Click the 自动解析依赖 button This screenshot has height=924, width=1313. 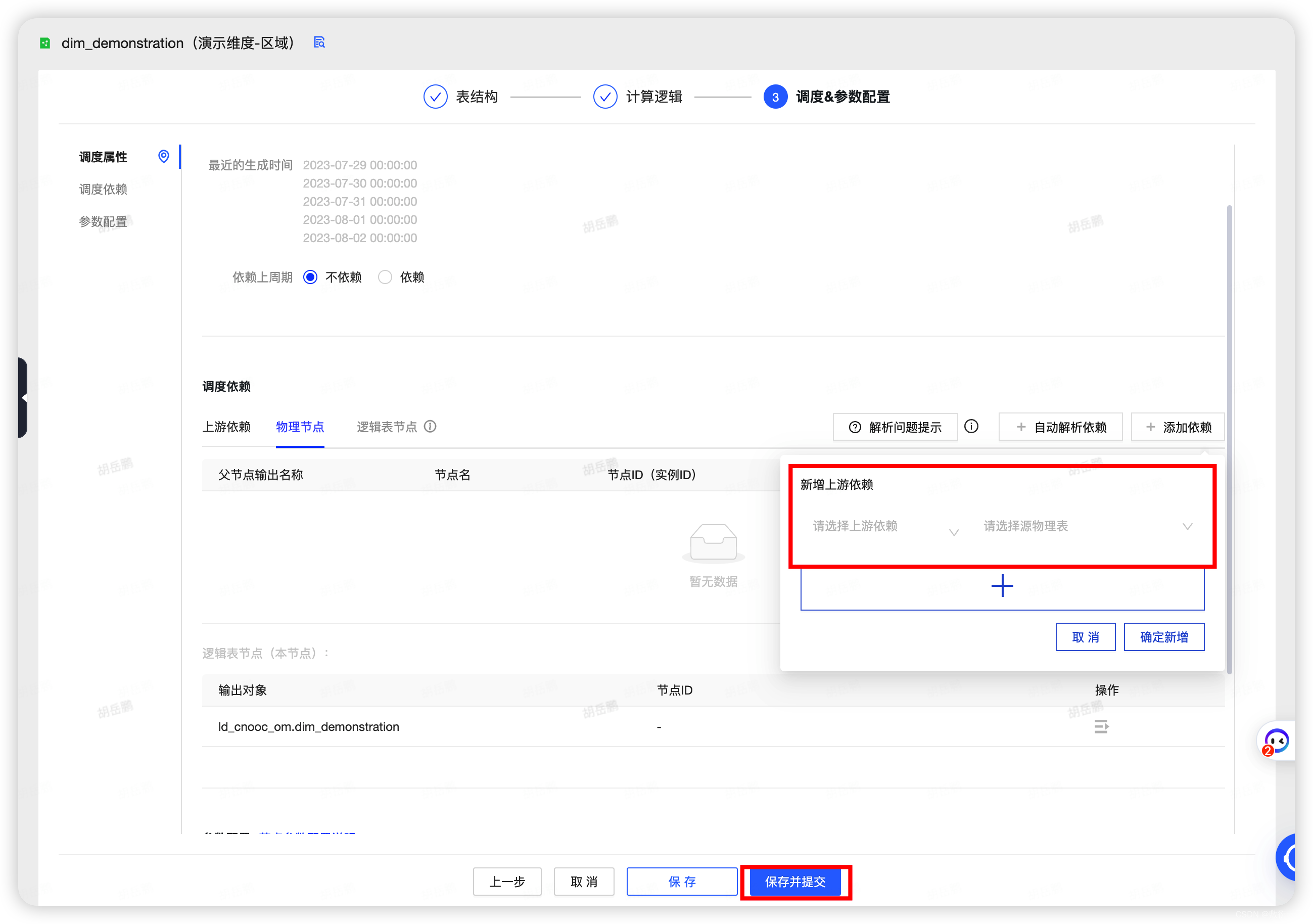coord(1060,427)
